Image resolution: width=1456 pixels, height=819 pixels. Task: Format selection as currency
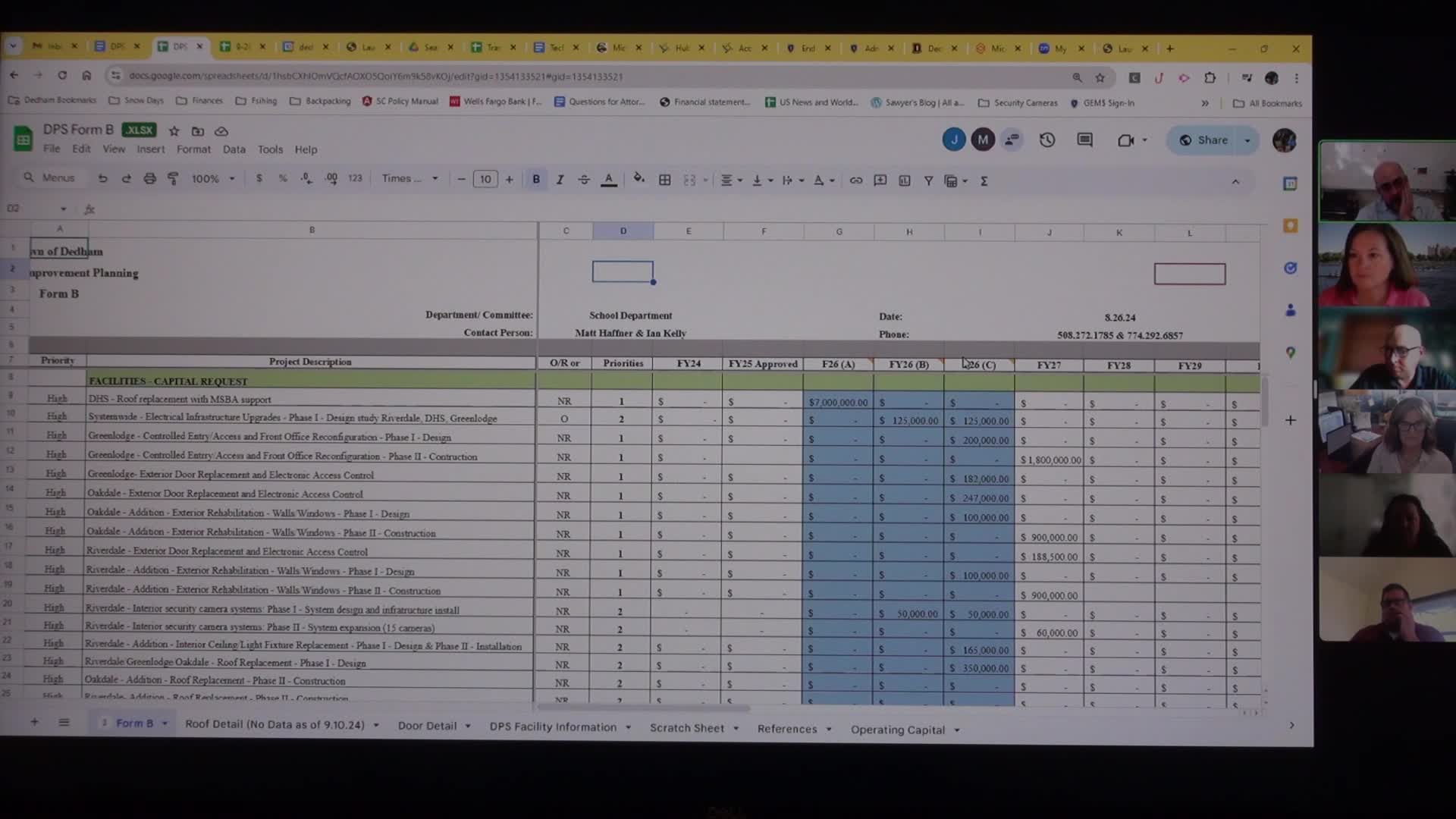(259, 179)
